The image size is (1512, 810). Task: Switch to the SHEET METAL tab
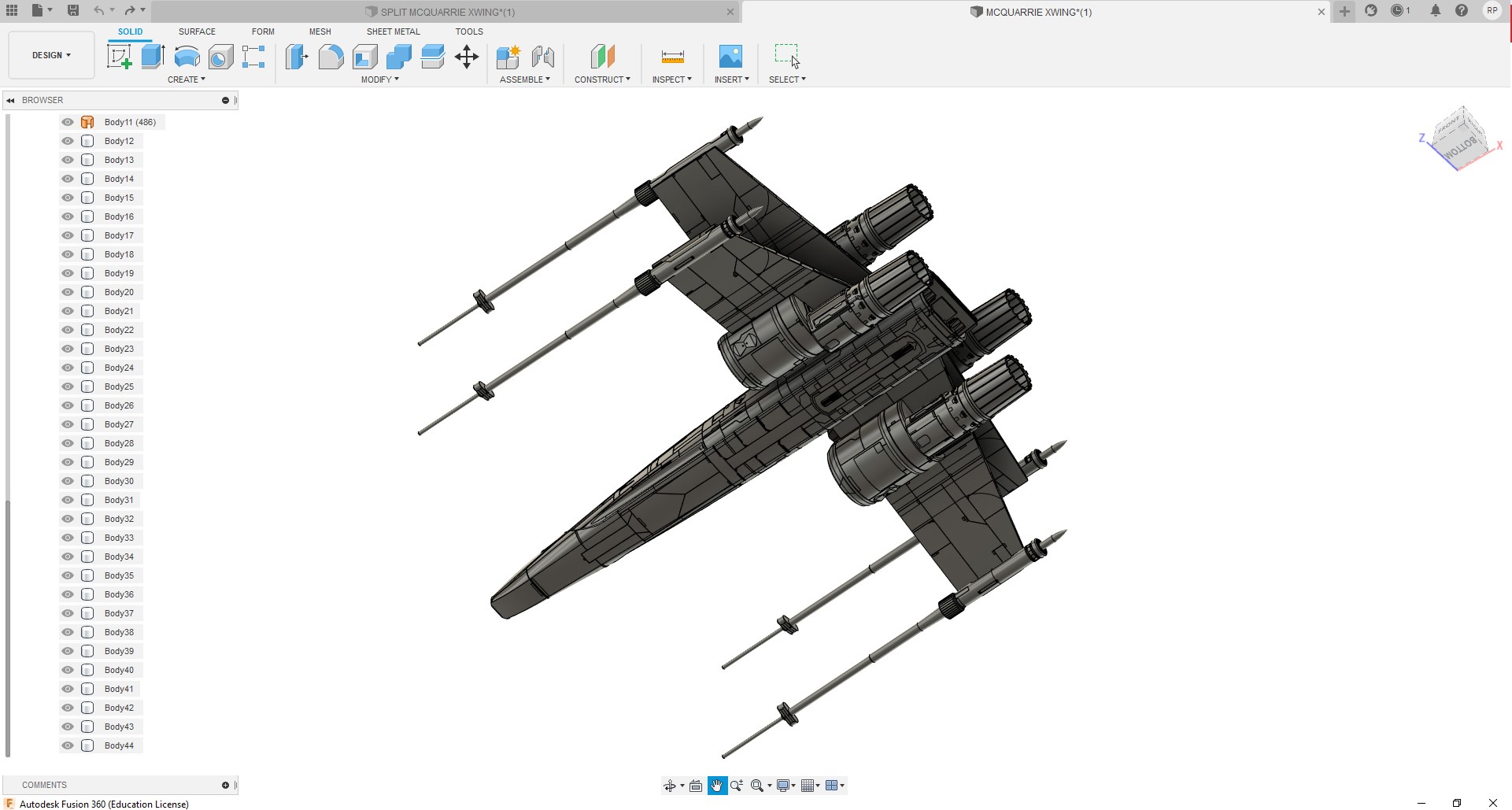[394, 31]
